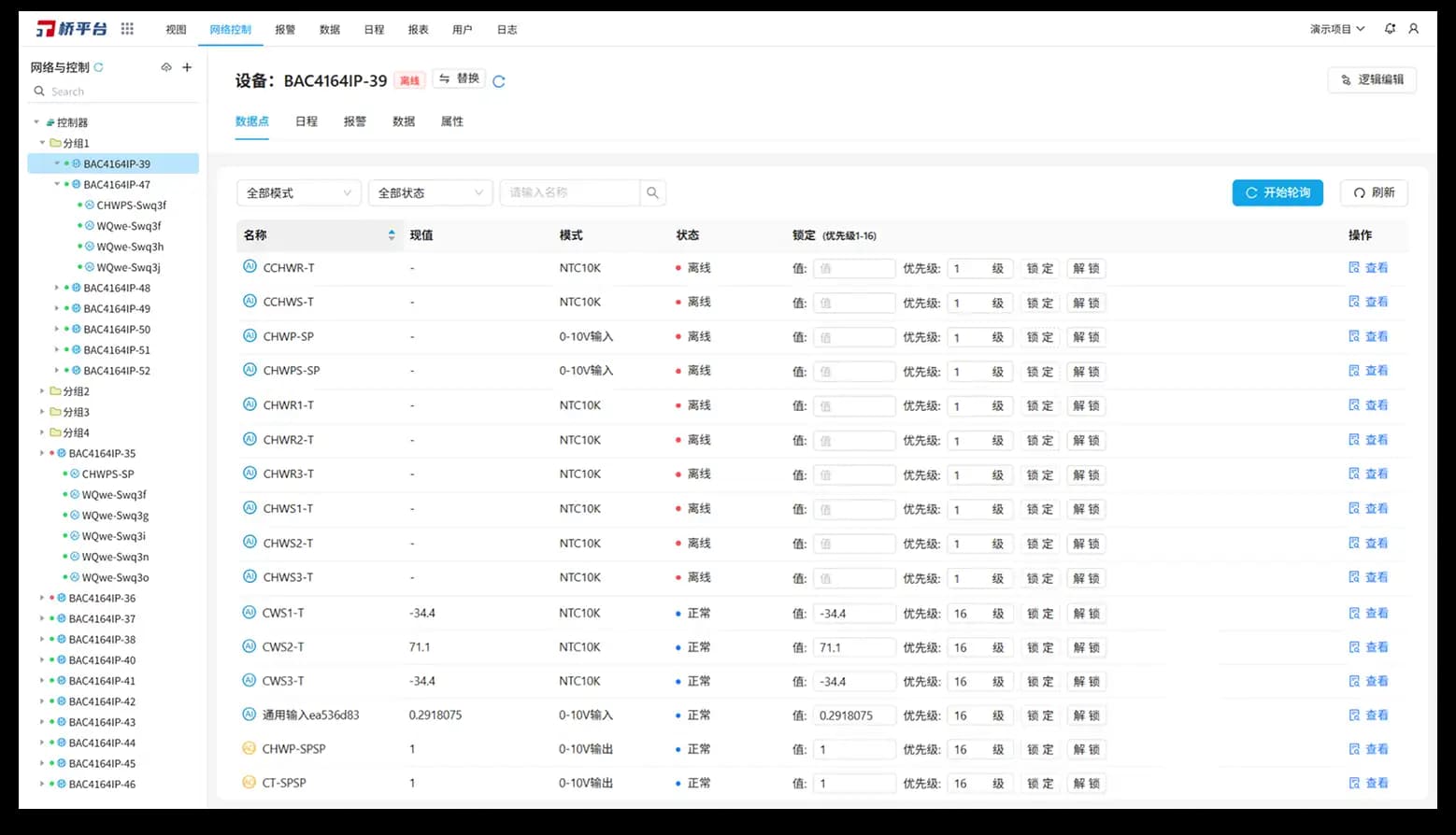This screenshot has height=835, width=1456.
Task: Select WQwe-Swq3j in the tree
Action: [129, 267]
